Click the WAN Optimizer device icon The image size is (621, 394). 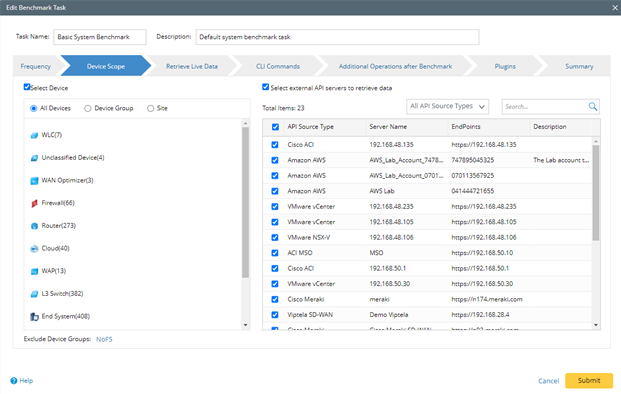[x=34, y=181]
